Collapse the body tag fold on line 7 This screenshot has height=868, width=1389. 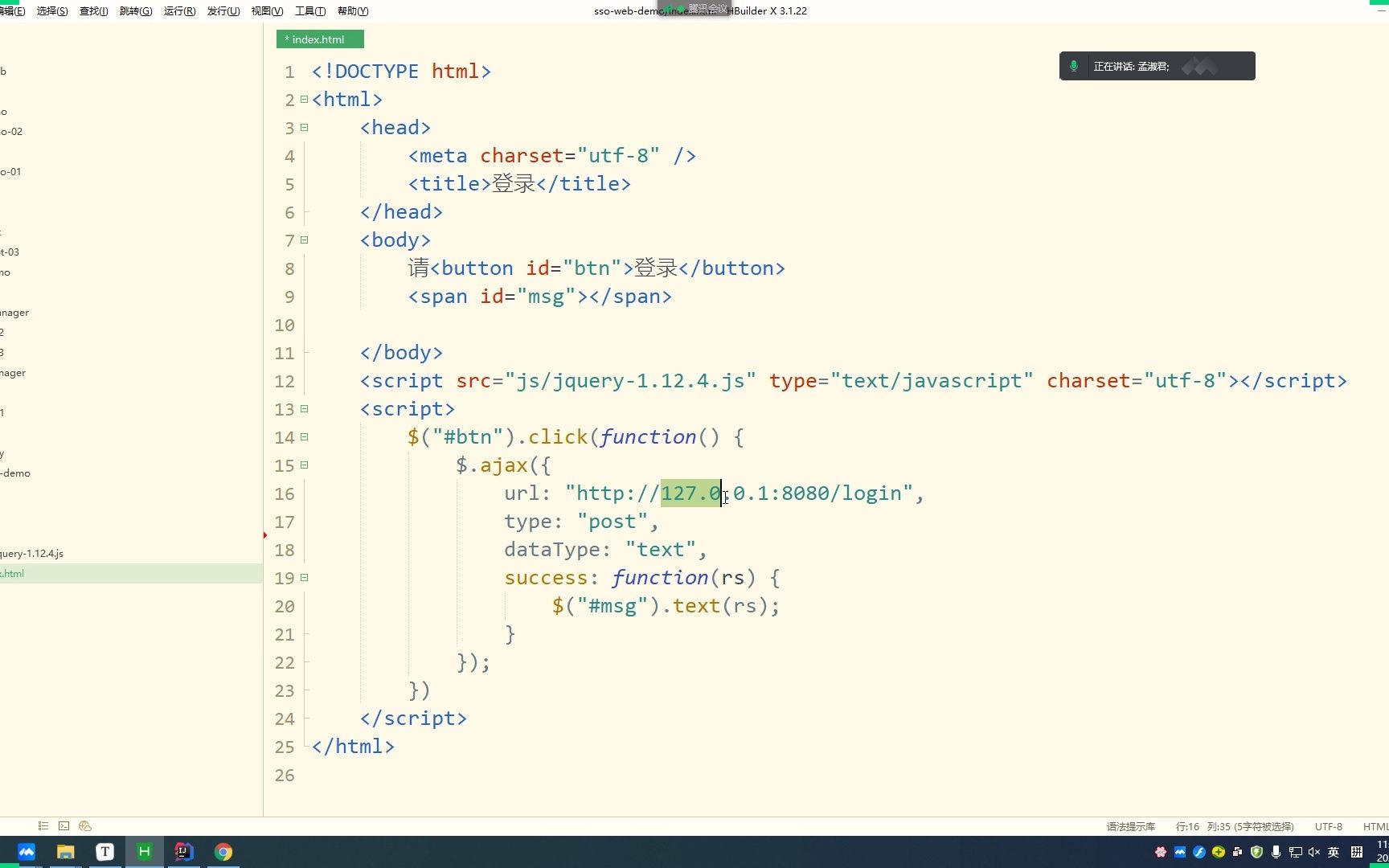[305, 240]
